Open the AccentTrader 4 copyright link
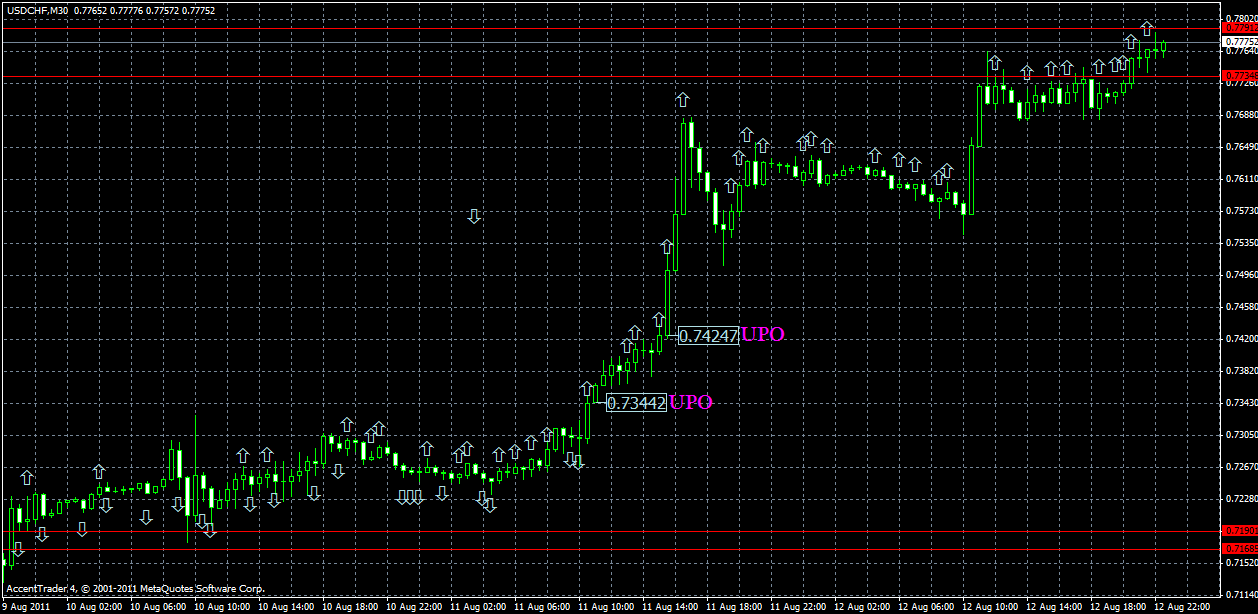The width and height of the screenshot is (1258, 614). click(135, 589)
